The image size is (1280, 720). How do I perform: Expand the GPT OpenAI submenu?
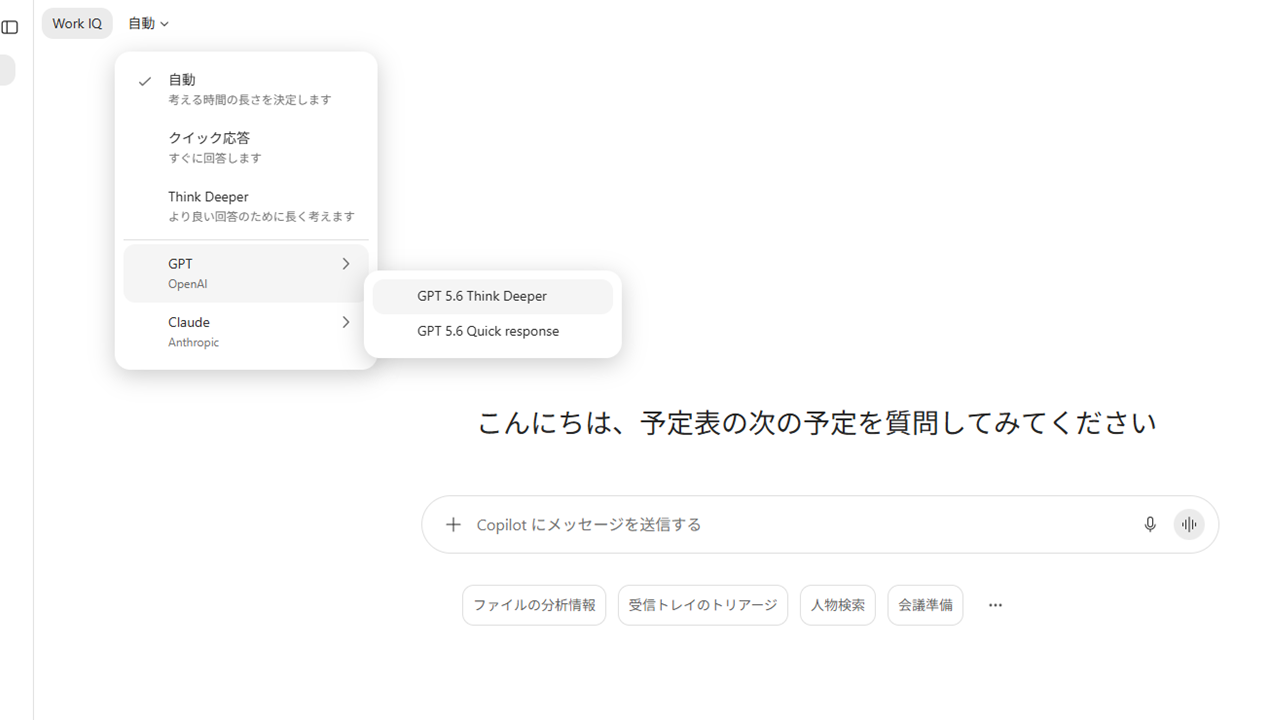point(246,273)
